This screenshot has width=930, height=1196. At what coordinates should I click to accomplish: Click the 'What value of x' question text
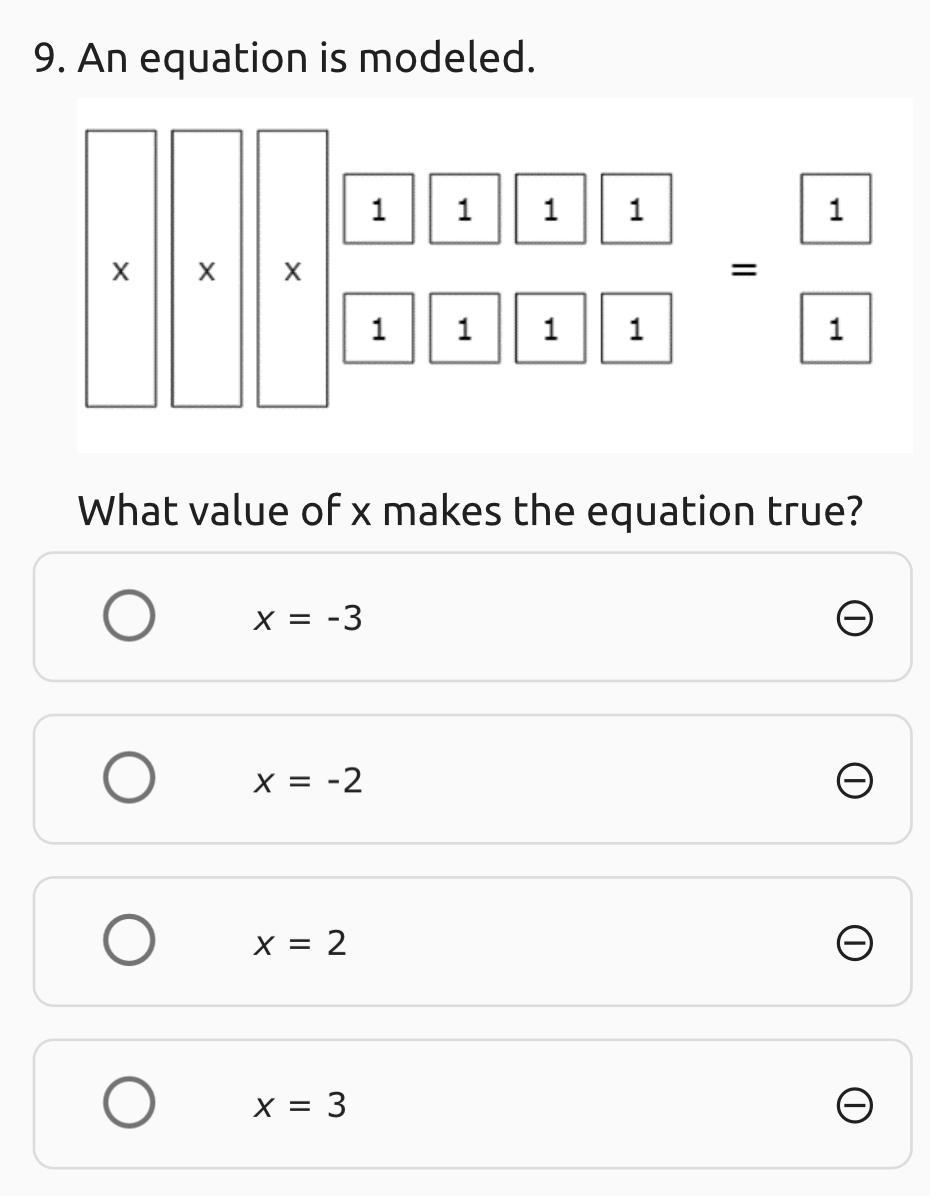tap(470, 511)
